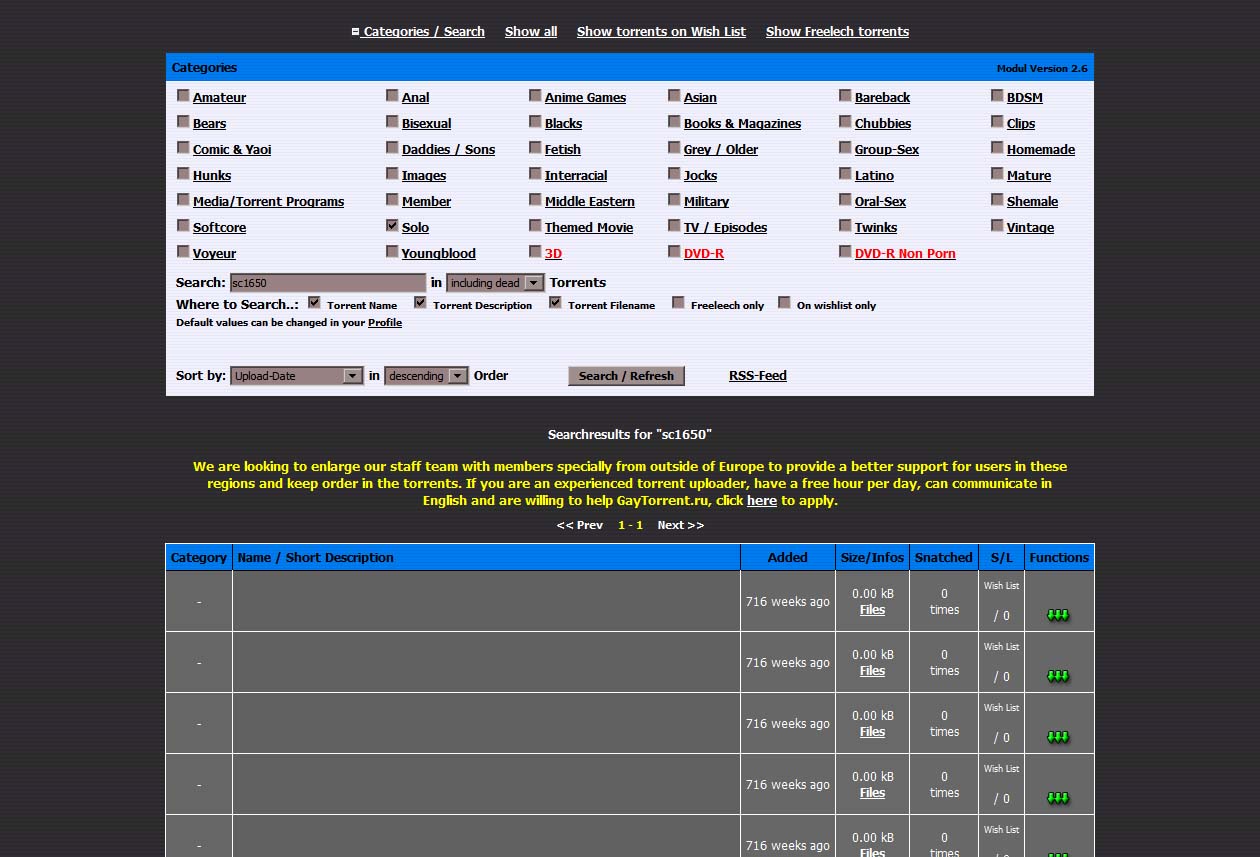Viewport: 1260px width, 857px height.
Task: Tick the On wishlist only checkbox
Action: pos(784,303)
